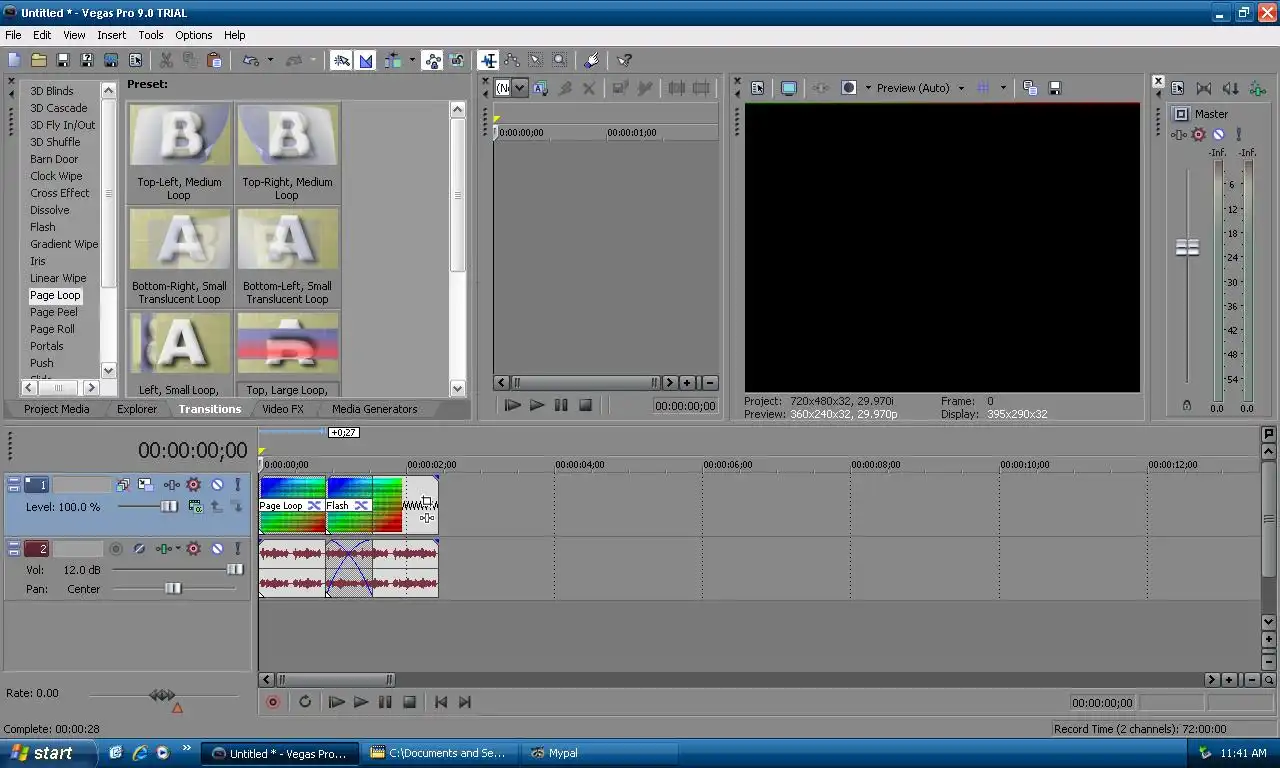Image resolution: width=1280 pixels, height=768 pixels.
Task: Select the Envelope edit tool icon
Action: pyautogui.click(x=511, y=61)
